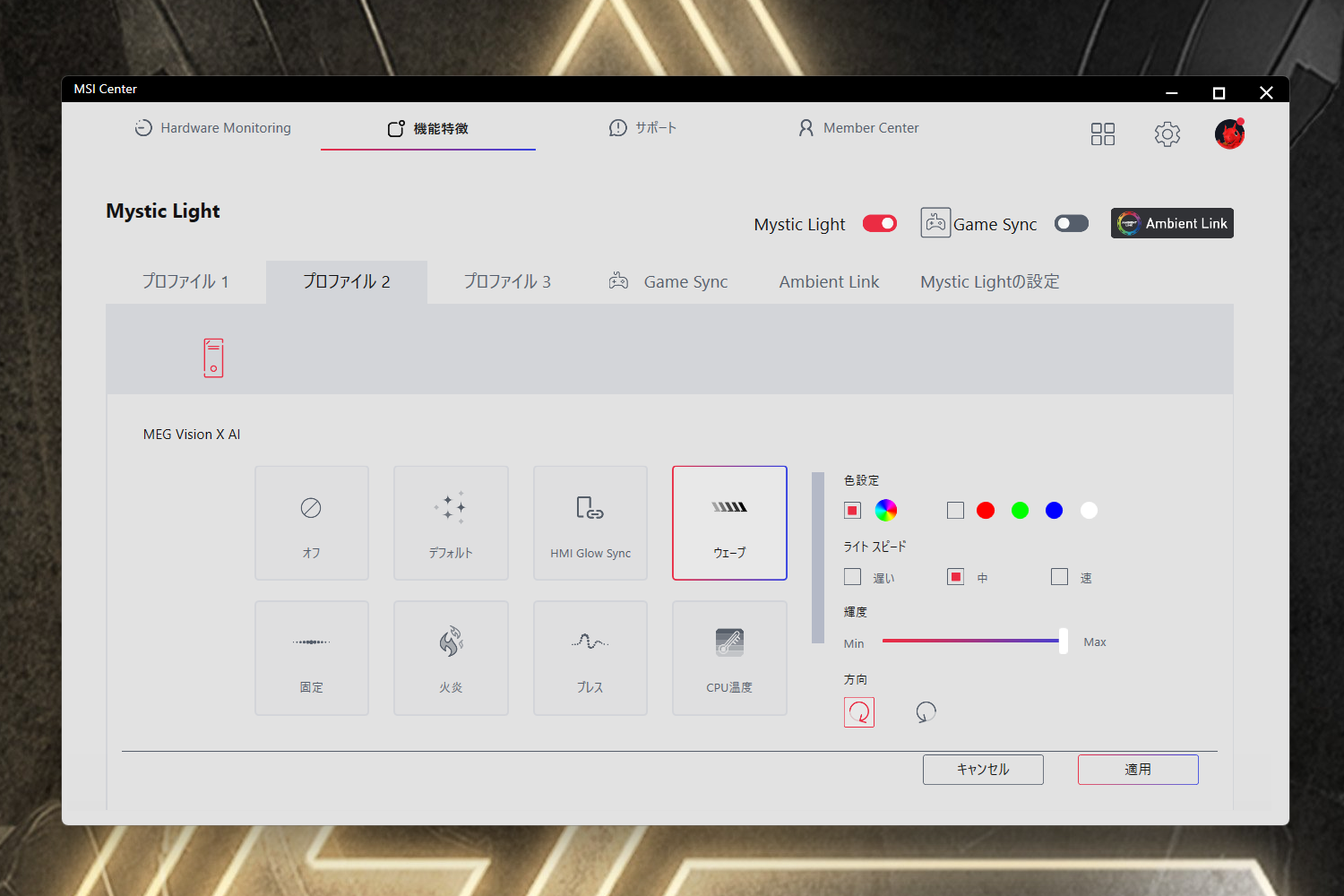1344x896 pixels.
Task: Toggle Mystic Light off
Action: pos(879,223)
